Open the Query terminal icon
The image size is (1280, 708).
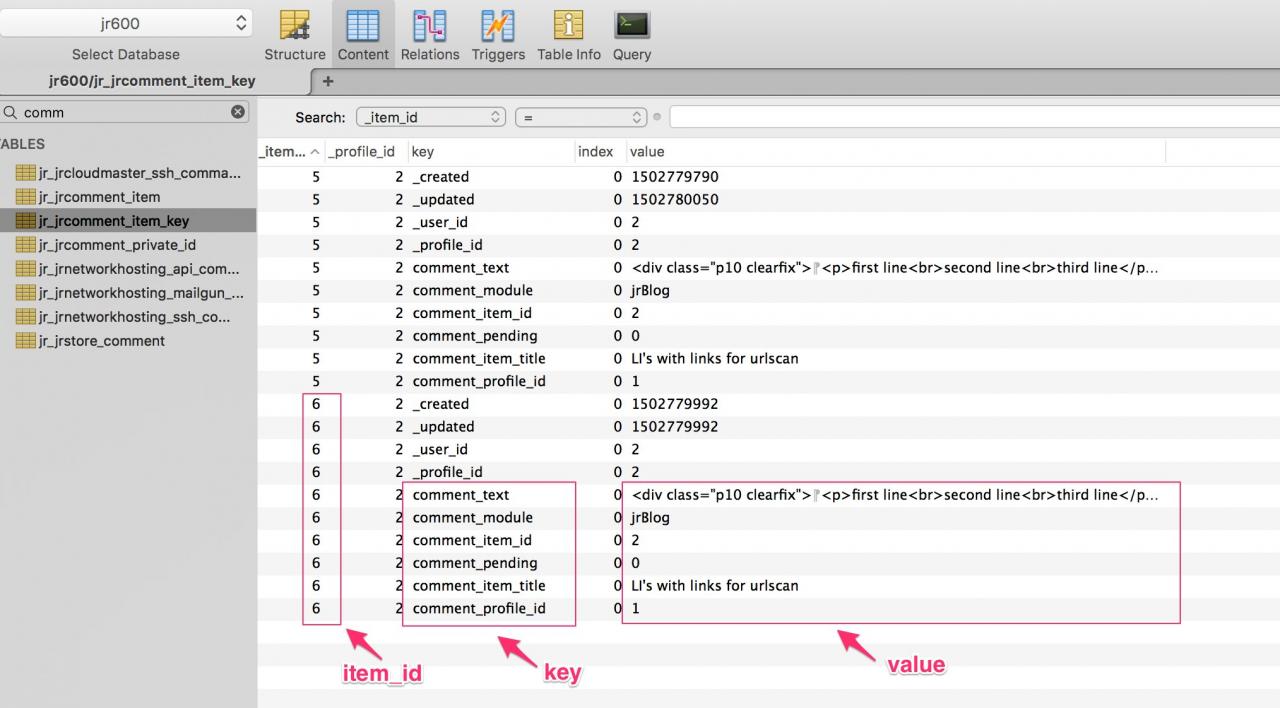click(x=632, y=27)
